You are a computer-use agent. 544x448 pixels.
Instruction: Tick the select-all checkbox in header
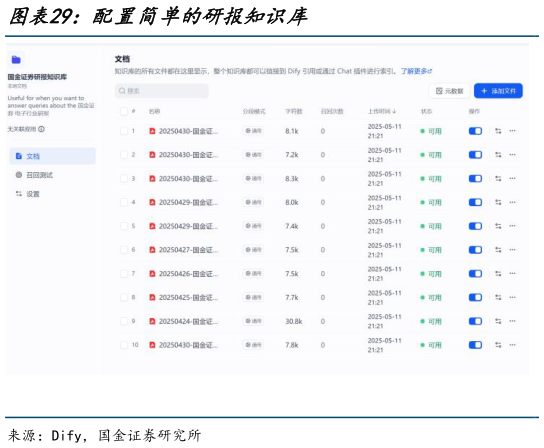[124, 111]
